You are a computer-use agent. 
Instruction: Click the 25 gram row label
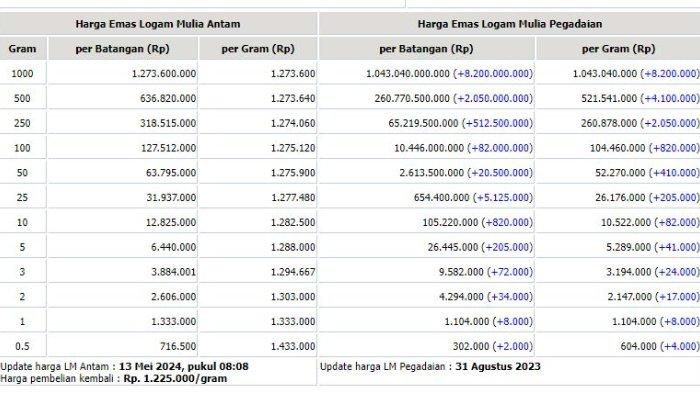click(22, 197)
